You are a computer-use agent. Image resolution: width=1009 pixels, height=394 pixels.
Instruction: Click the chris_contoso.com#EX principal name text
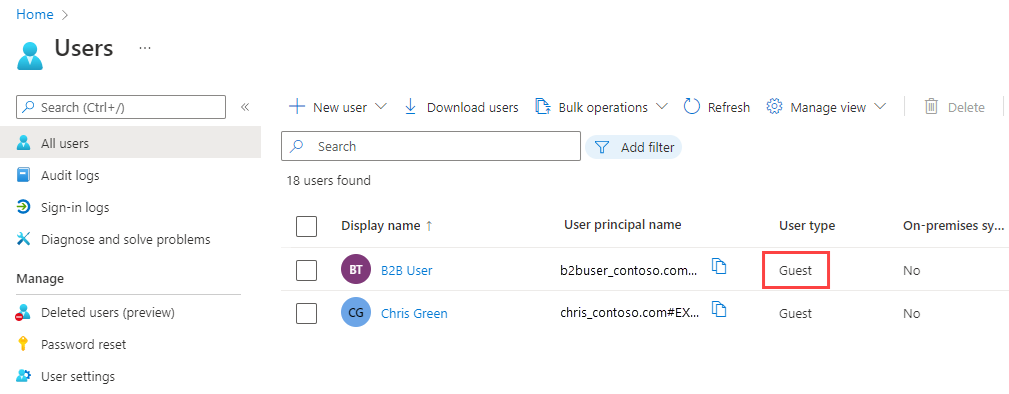[629, 314]
